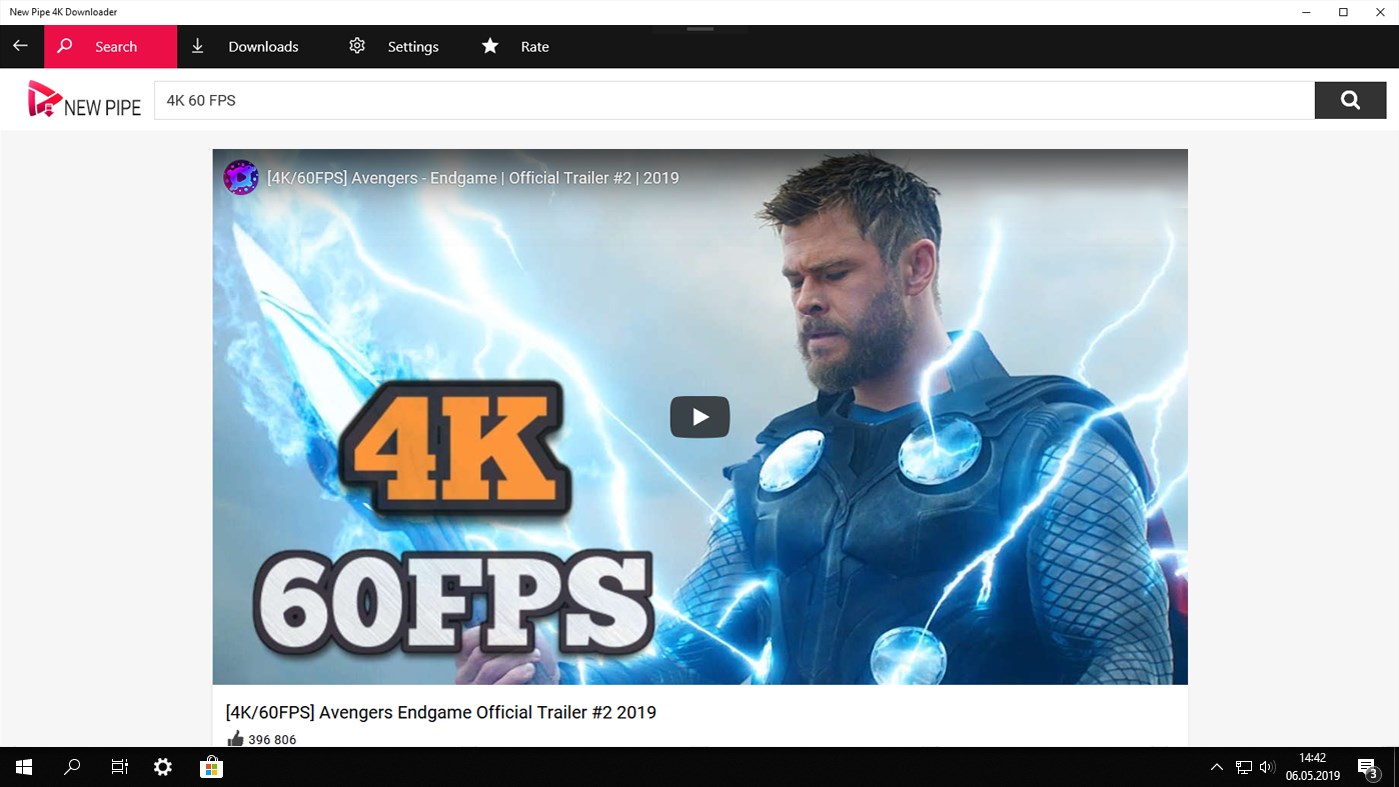The width and height of the screenshot is (1399, 787).
Task: Click the New Pipe logo
Action: tap(84, 100)
